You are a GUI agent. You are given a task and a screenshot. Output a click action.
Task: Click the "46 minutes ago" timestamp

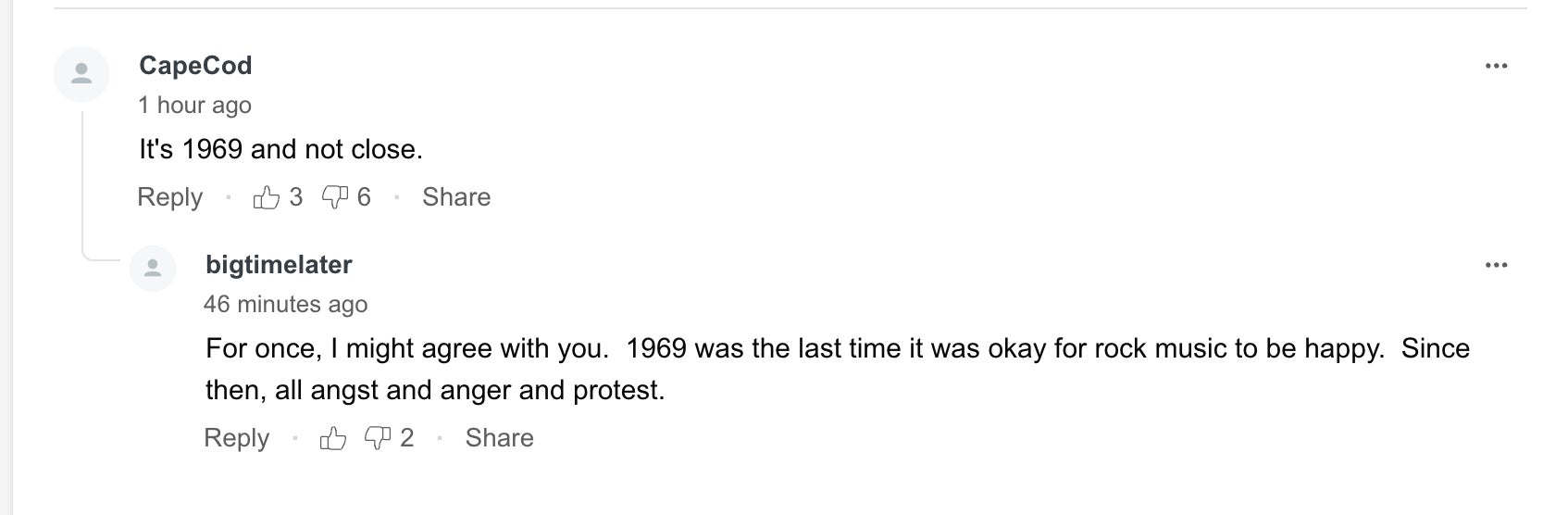coord(285,304)
